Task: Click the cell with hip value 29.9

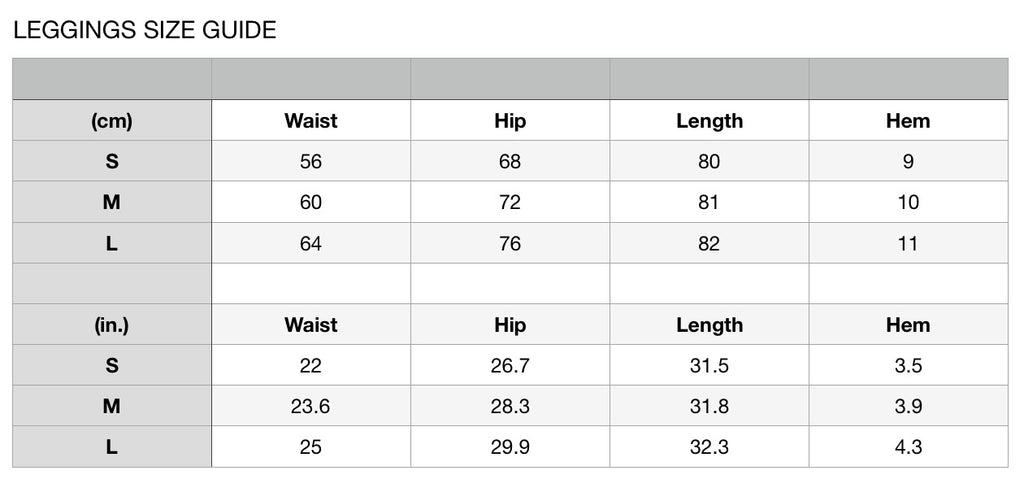Action: [x=510, y=447]
